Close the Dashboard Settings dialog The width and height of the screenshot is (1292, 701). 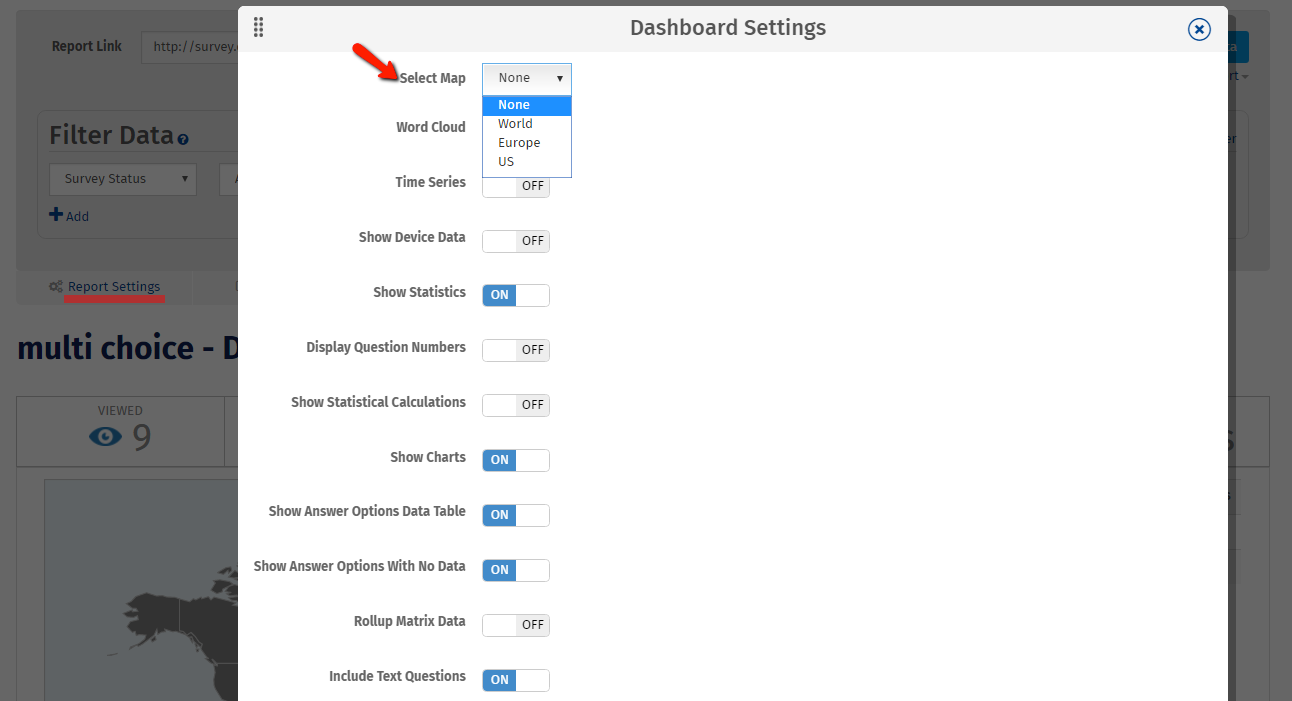tap(1199, 29)
